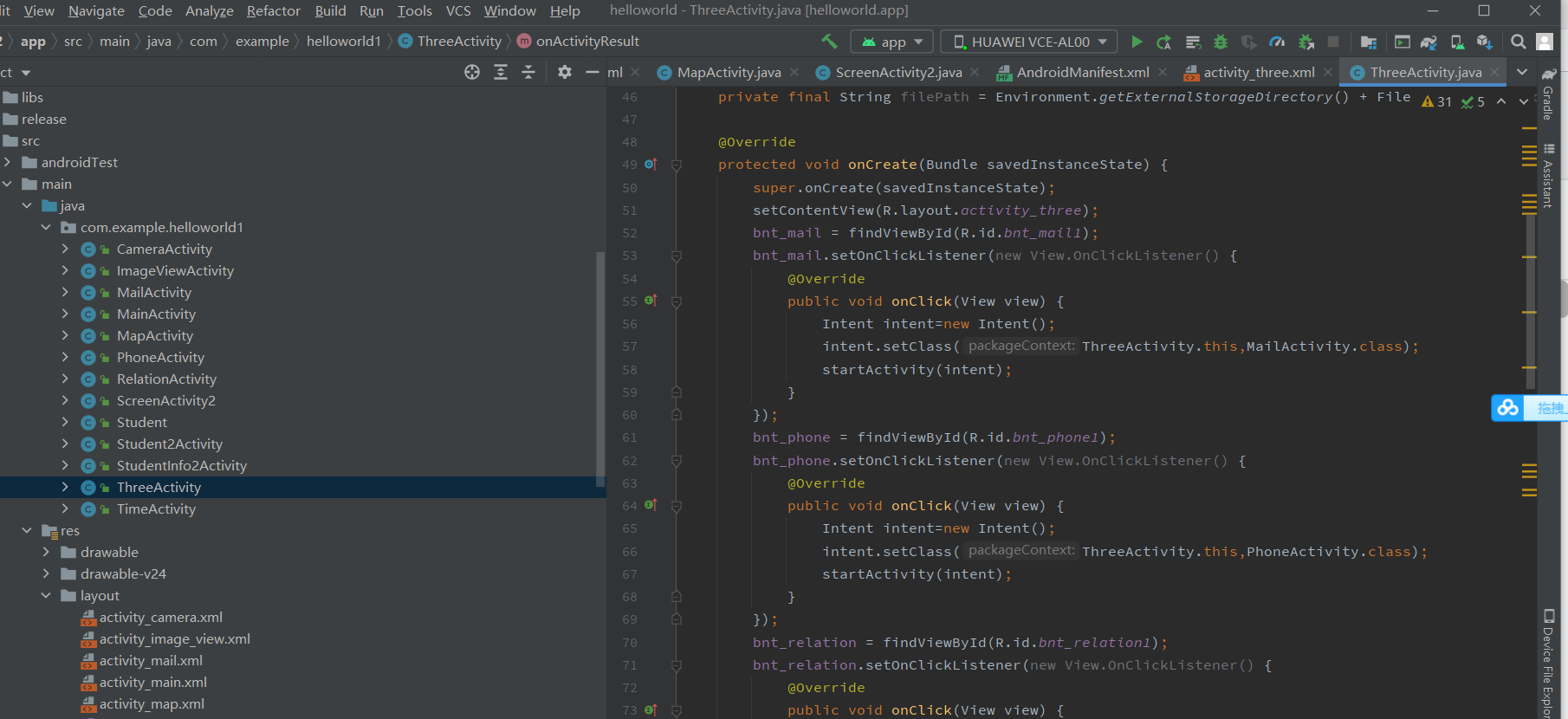Fold the anonymous listener at line 53
Viewport: 1568px width, 719px height.
tap(677, 256)
